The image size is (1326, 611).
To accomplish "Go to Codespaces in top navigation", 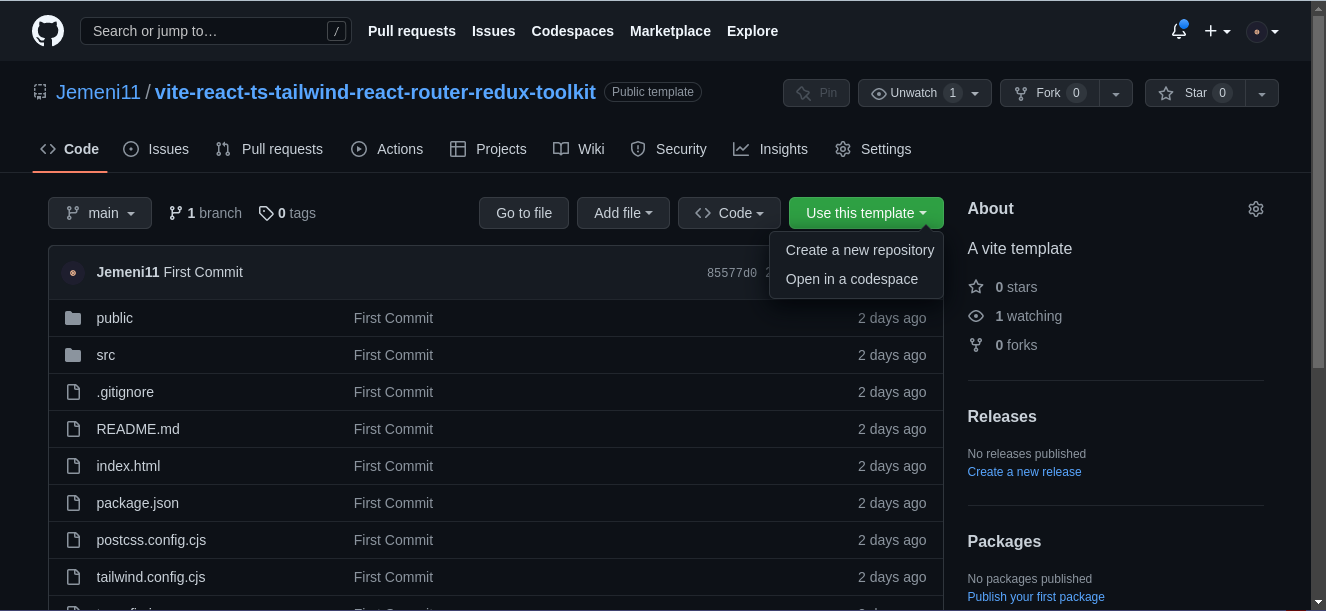I will 573,31.
